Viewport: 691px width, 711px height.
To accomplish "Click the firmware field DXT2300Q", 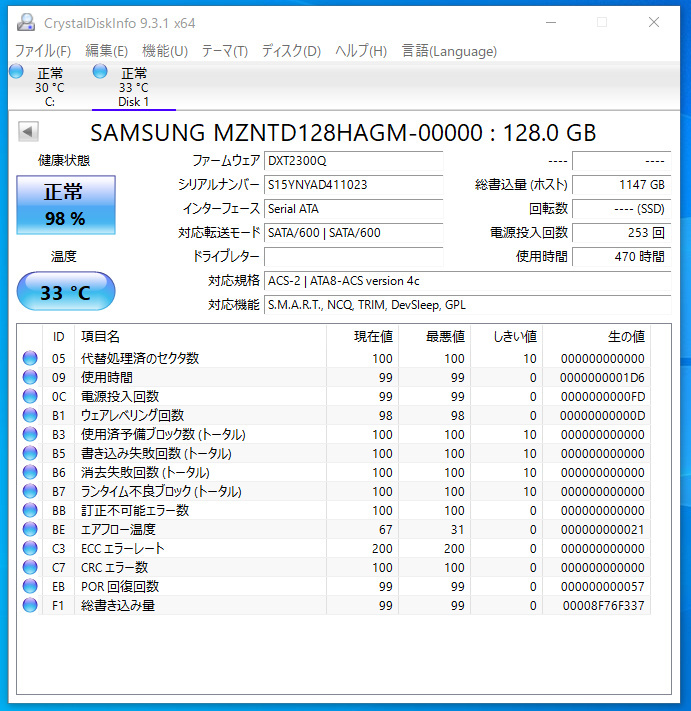I will (x=353, y=161).
